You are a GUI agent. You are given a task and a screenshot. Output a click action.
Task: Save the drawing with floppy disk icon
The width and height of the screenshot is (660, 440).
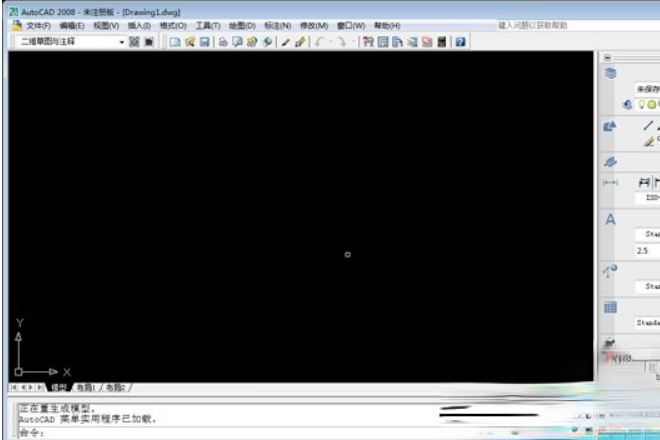click(205, 42)
